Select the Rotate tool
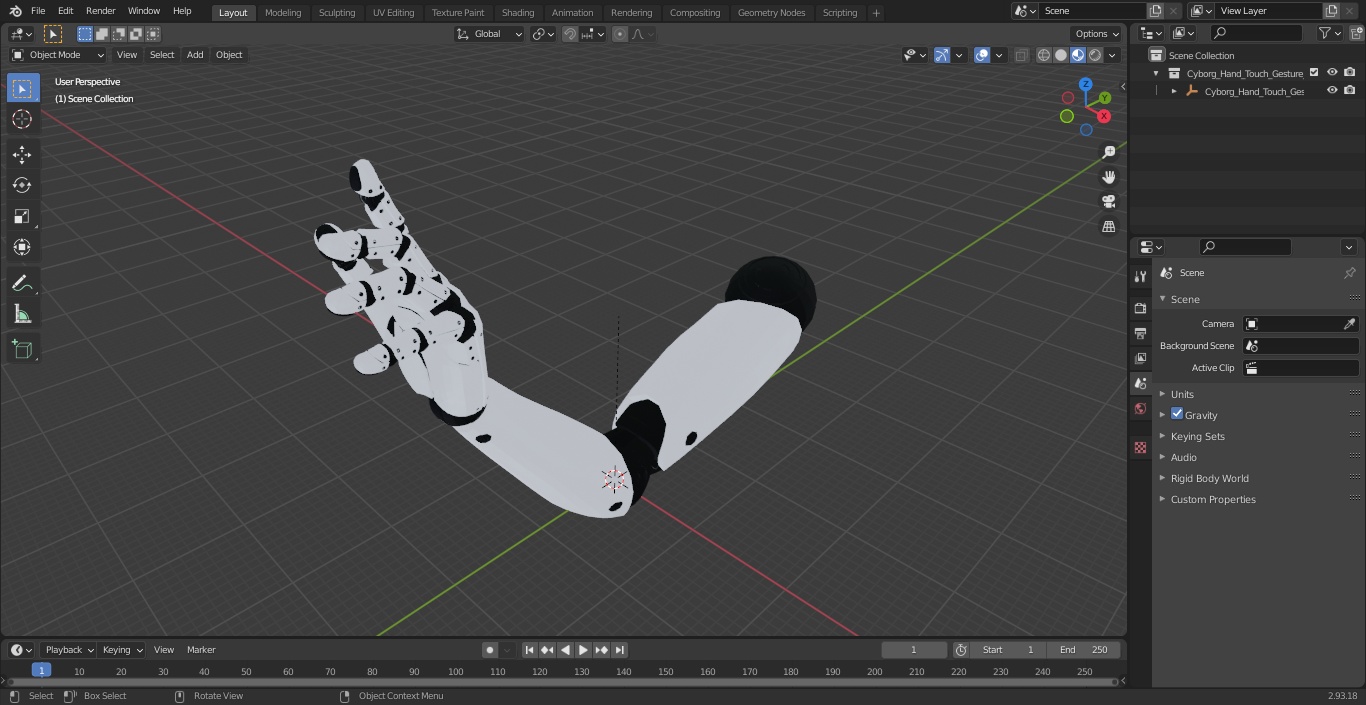 pyautogui.click(x=22, y=185)
